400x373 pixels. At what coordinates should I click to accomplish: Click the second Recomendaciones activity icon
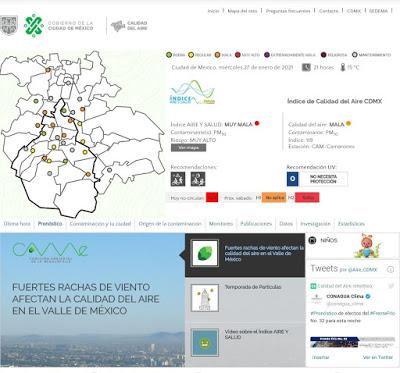coord(198,179)
